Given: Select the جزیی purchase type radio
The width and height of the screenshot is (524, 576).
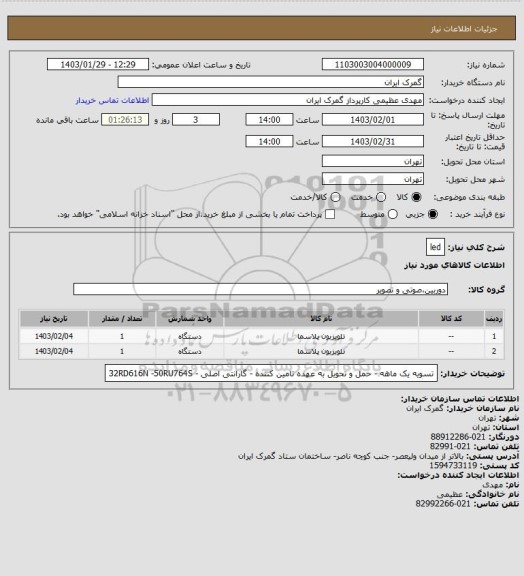Looking at the screenshot, I should pyautogui.click(x=433, y=214).
